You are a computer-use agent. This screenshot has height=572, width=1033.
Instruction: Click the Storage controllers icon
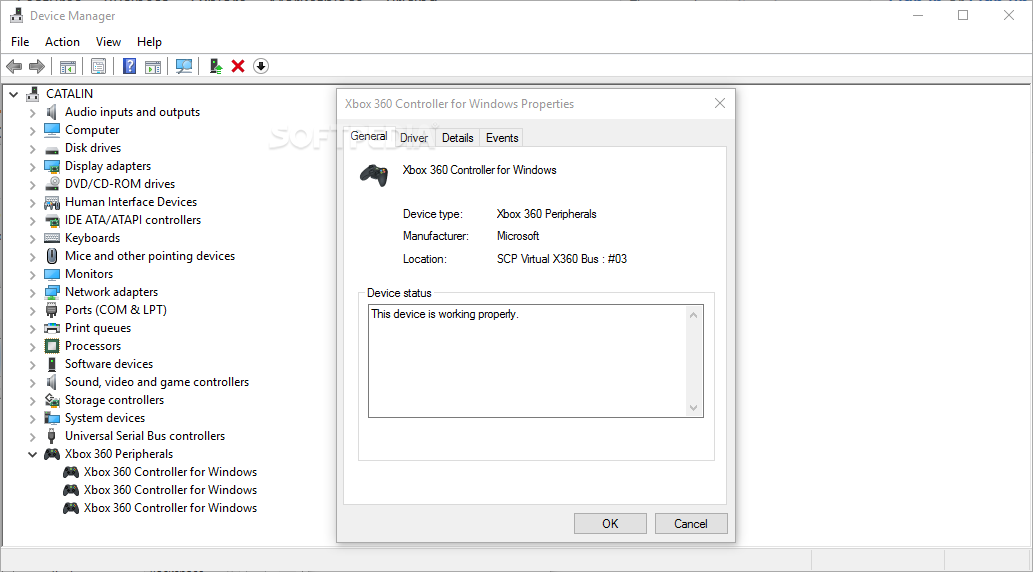(51, 400)
